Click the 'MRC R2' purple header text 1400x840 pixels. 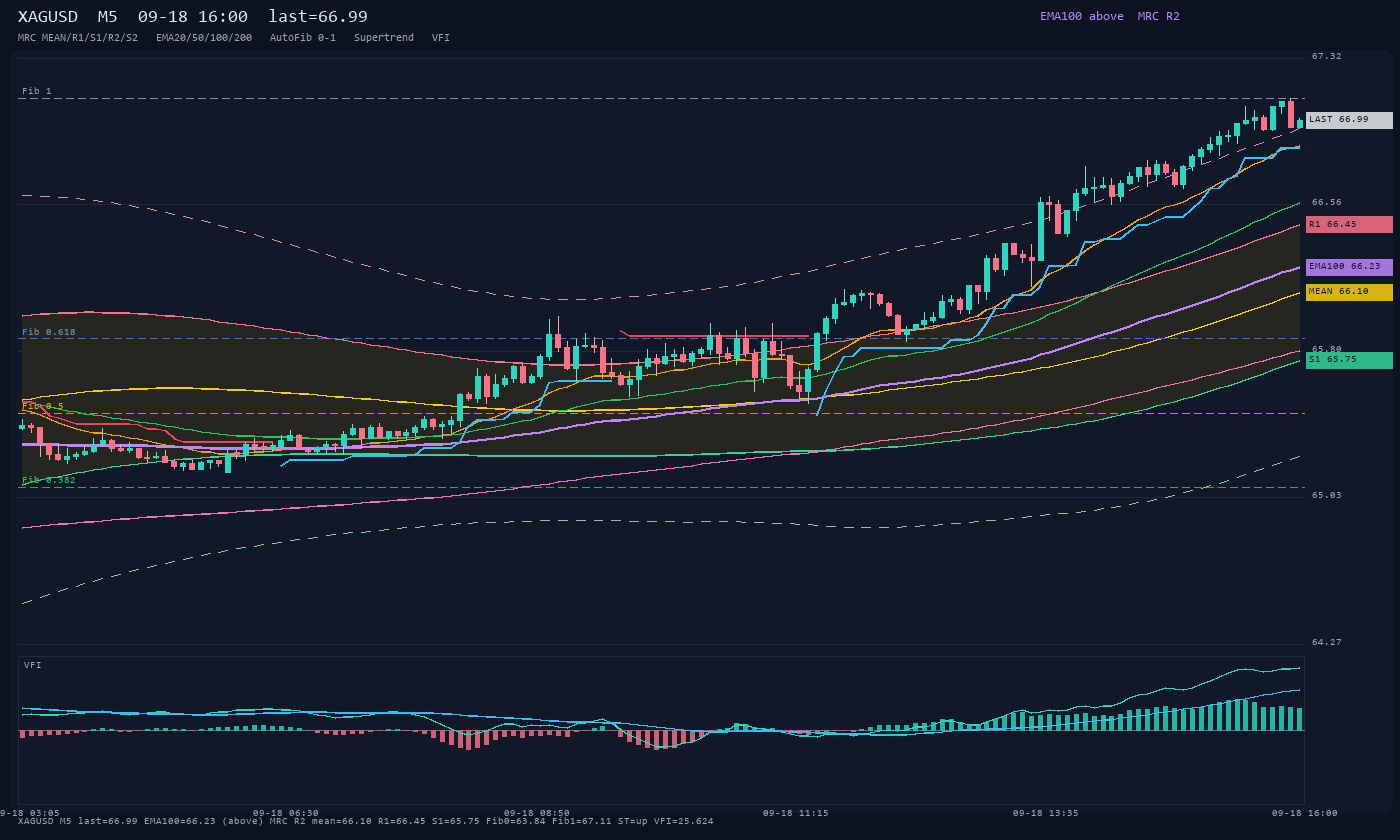(x=1158, y=16)
